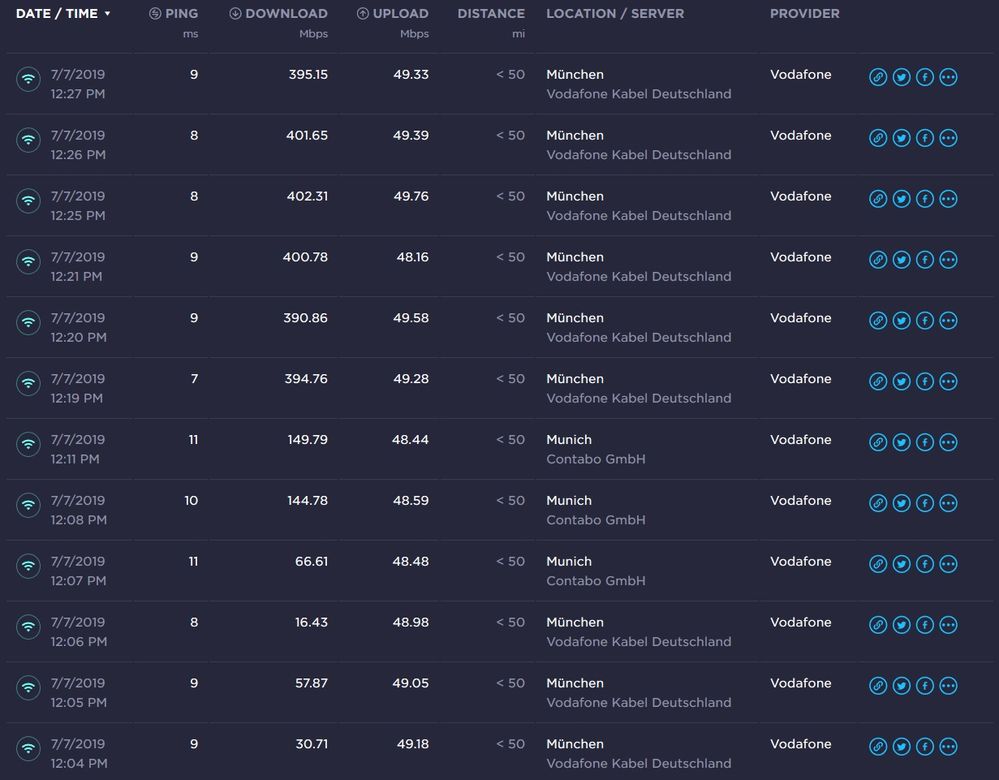Share 12:25 PM result on Facebook

pos(925,199)
